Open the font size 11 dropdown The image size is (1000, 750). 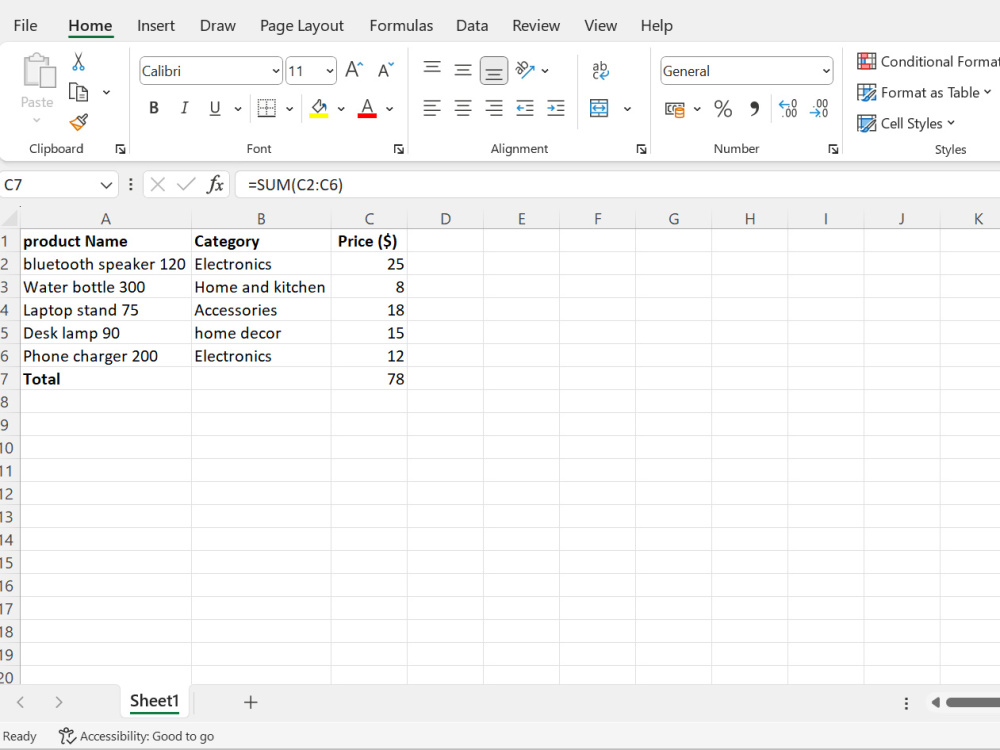click(x=330, y=71)
